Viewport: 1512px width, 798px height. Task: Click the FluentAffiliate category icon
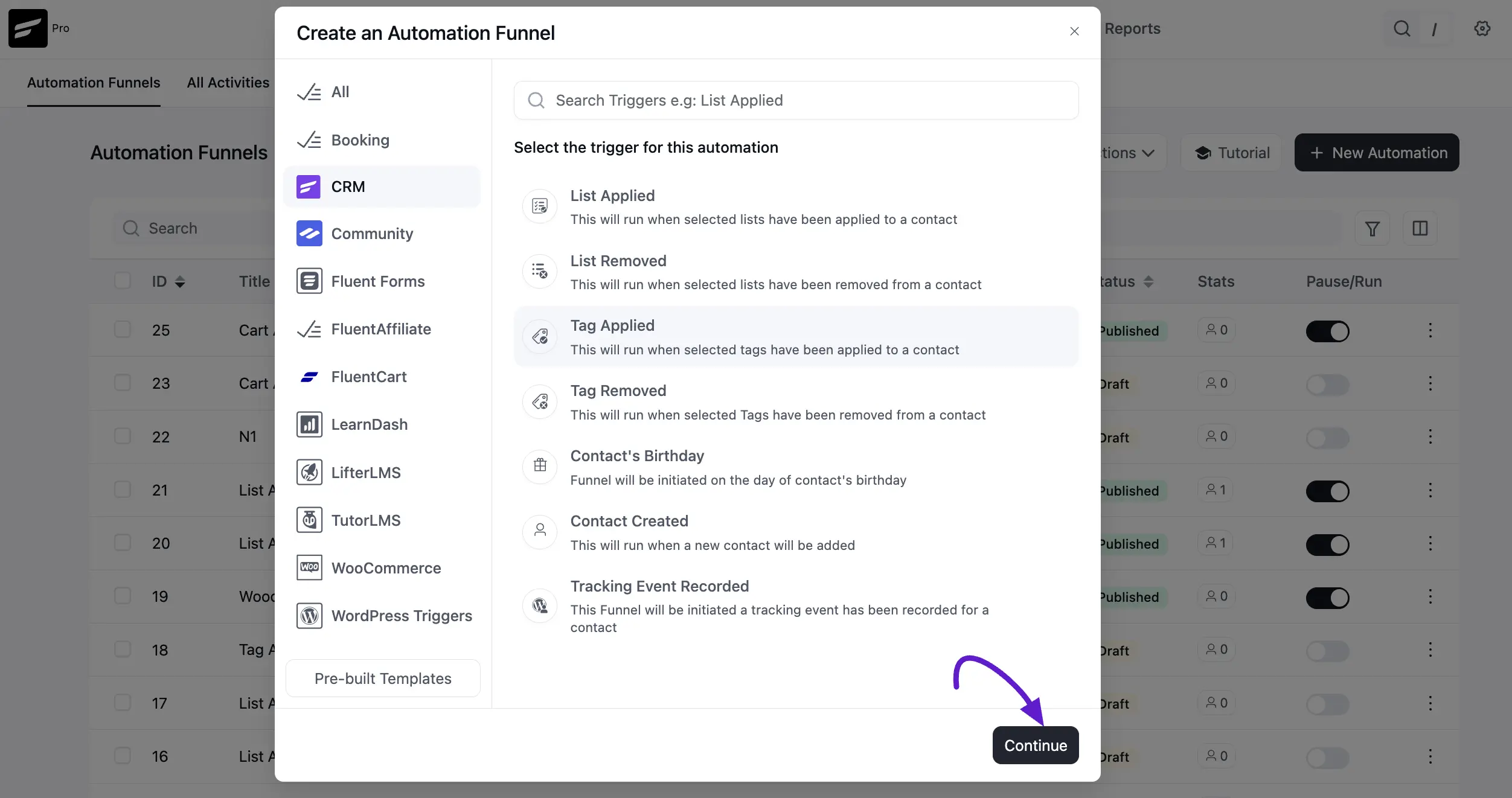pos(309,329)
